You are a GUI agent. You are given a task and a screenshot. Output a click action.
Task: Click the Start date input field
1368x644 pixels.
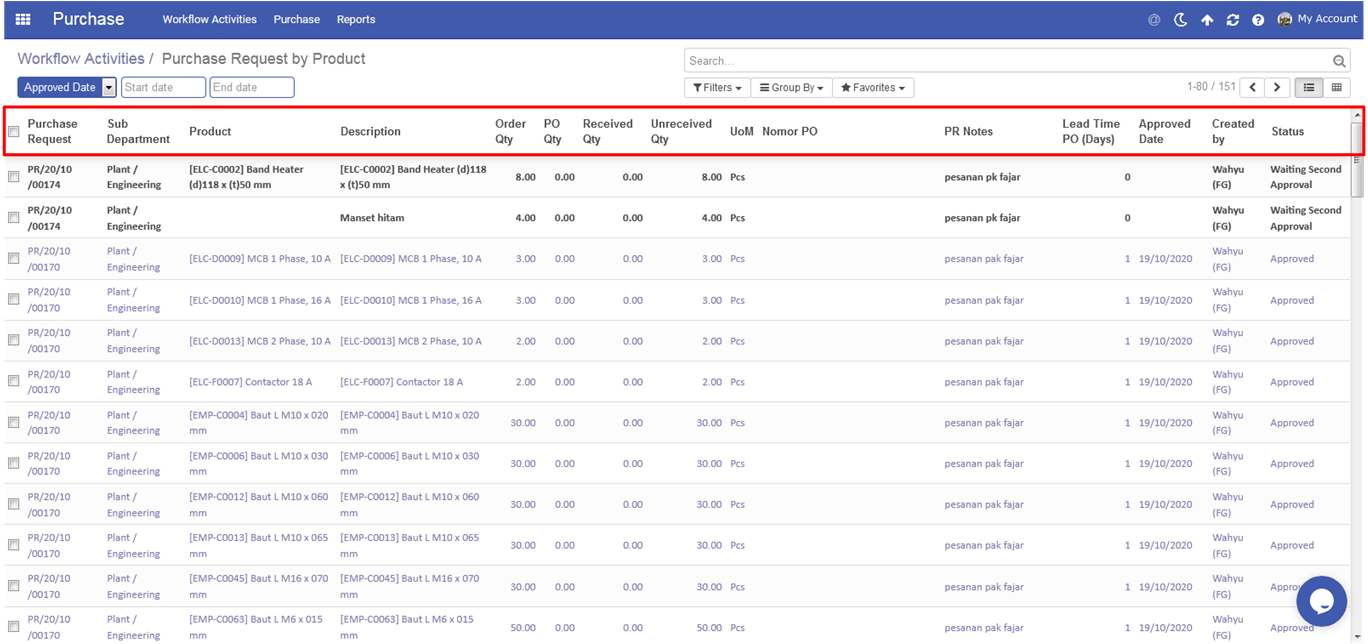pyautogui.click(x=163, y=88)
